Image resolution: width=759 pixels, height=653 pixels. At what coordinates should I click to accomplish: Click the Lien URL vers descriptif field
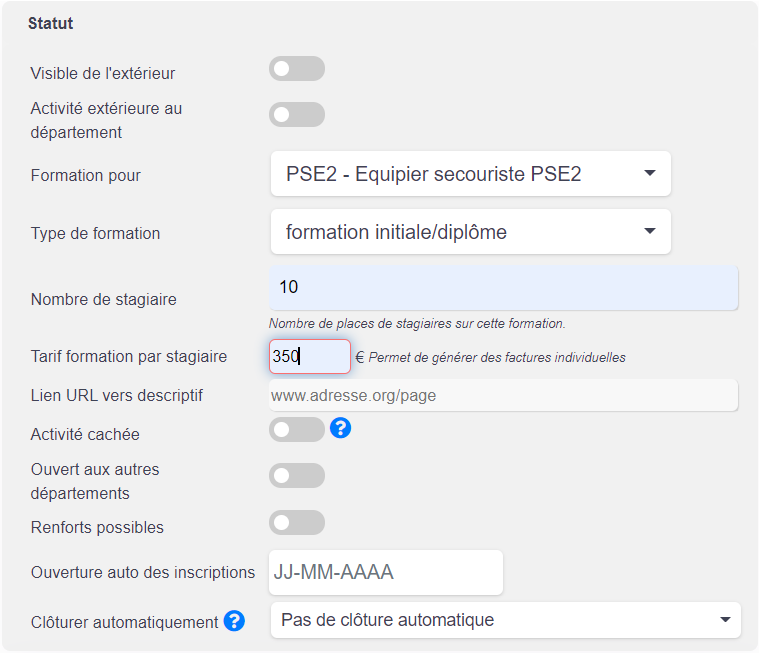coord(503,395)
